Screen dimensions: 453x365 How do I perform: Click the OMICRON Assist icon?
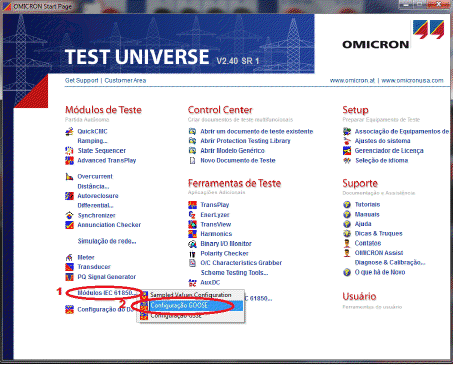click(x=347, y=253)
